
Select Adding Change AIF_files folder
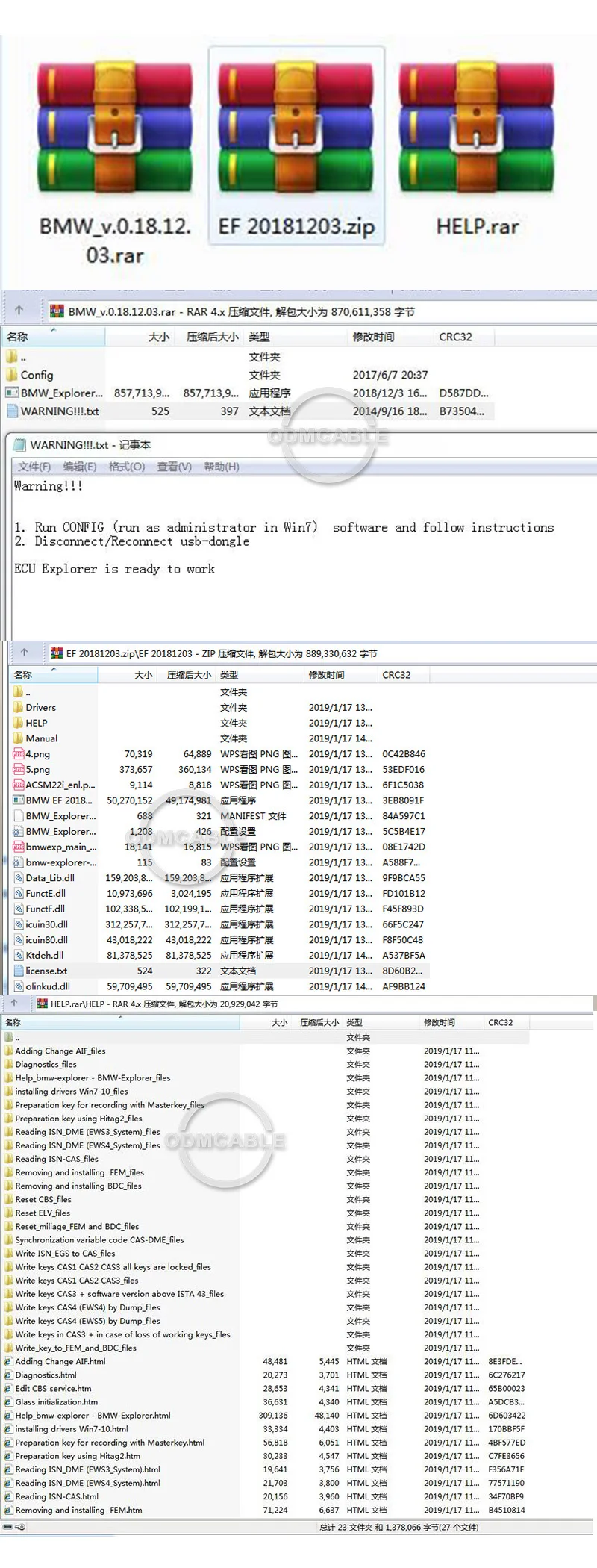point(60,1051)
